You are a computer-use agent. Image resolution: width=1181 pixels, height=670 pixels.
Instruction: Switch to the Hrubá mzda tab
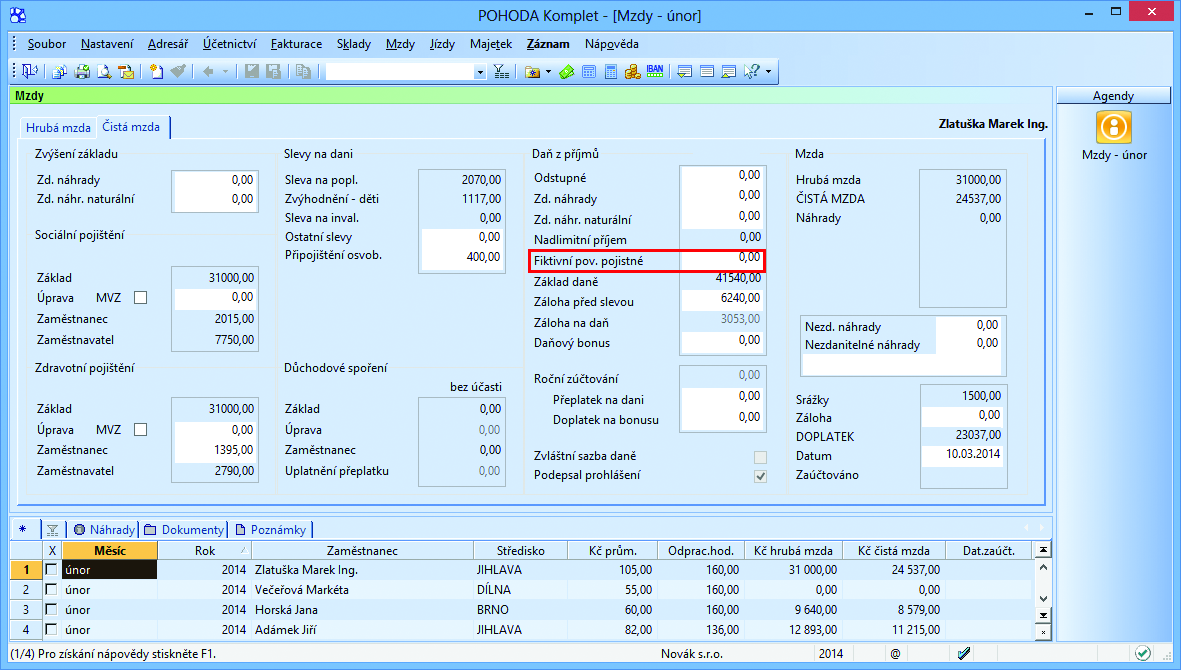(x=58, y=127)
